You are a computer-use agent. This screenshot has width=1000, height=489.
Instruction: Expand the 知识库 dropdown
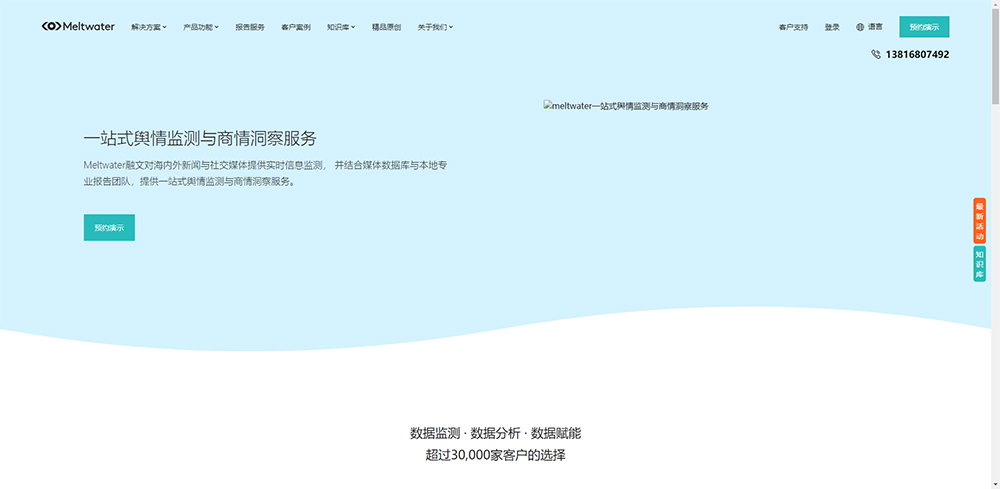point(341,27)
